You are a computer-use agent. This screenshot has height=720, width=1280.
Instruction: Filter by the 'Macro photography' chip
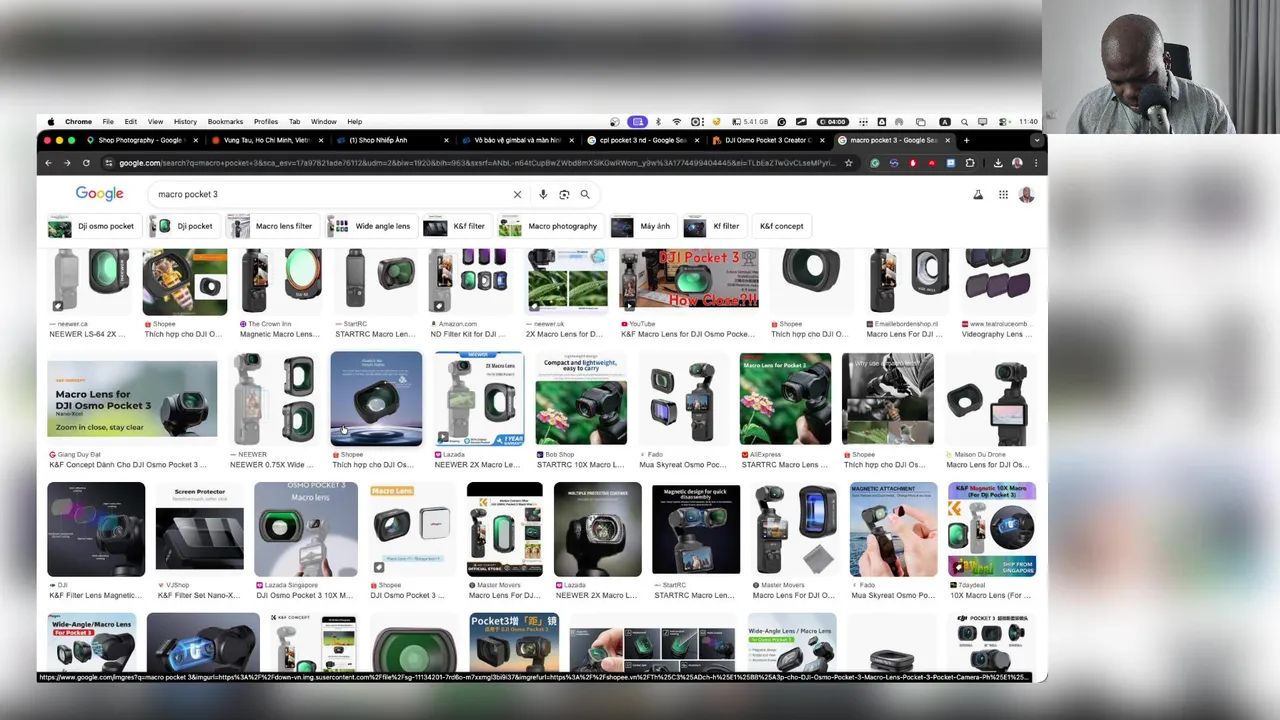[x=550, y=226]
